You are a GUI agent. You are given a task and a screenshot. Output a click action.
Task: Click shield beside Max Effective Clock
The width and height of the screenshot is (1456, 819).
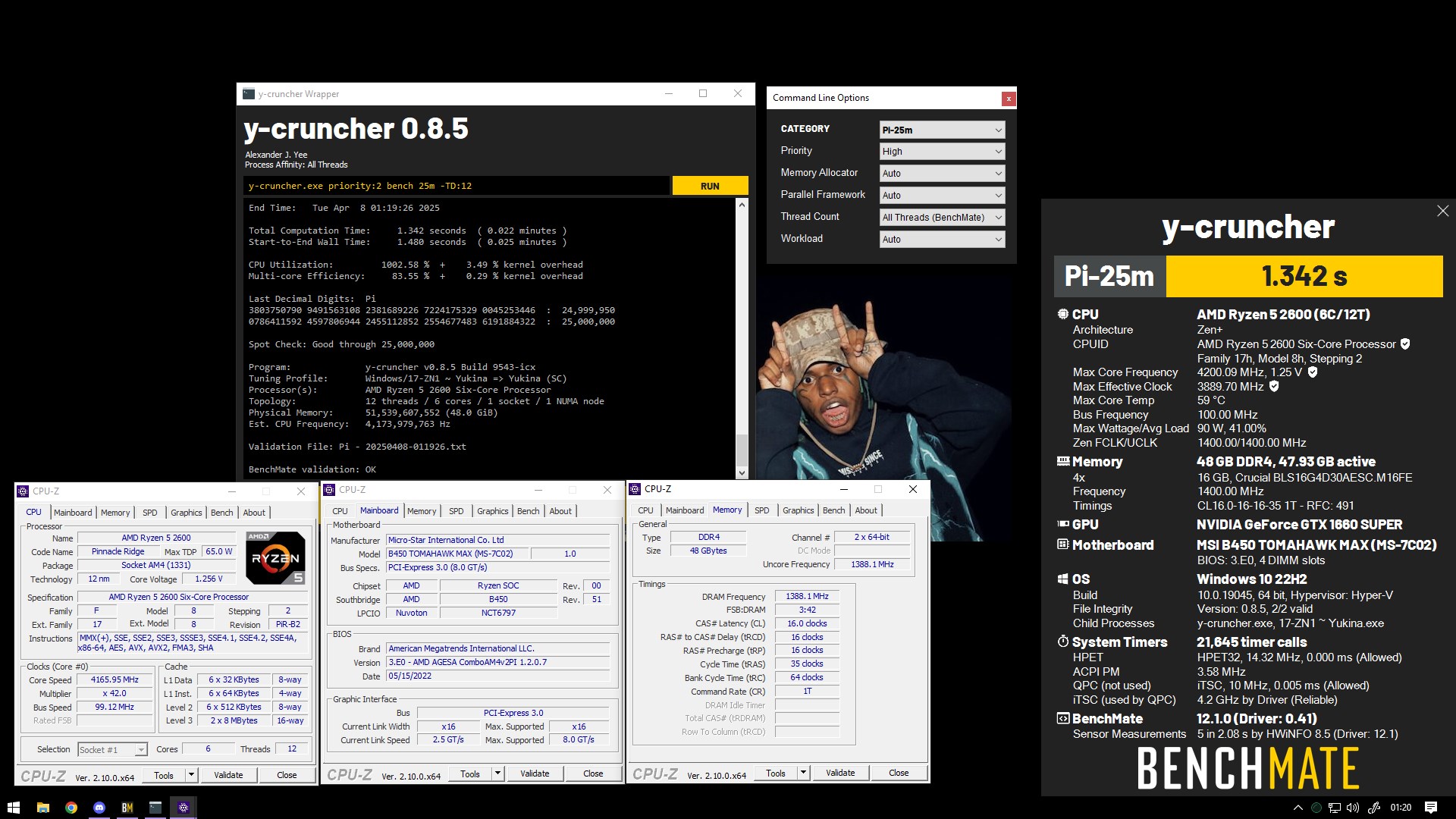pyautogui.click(x=1274, y=387)
